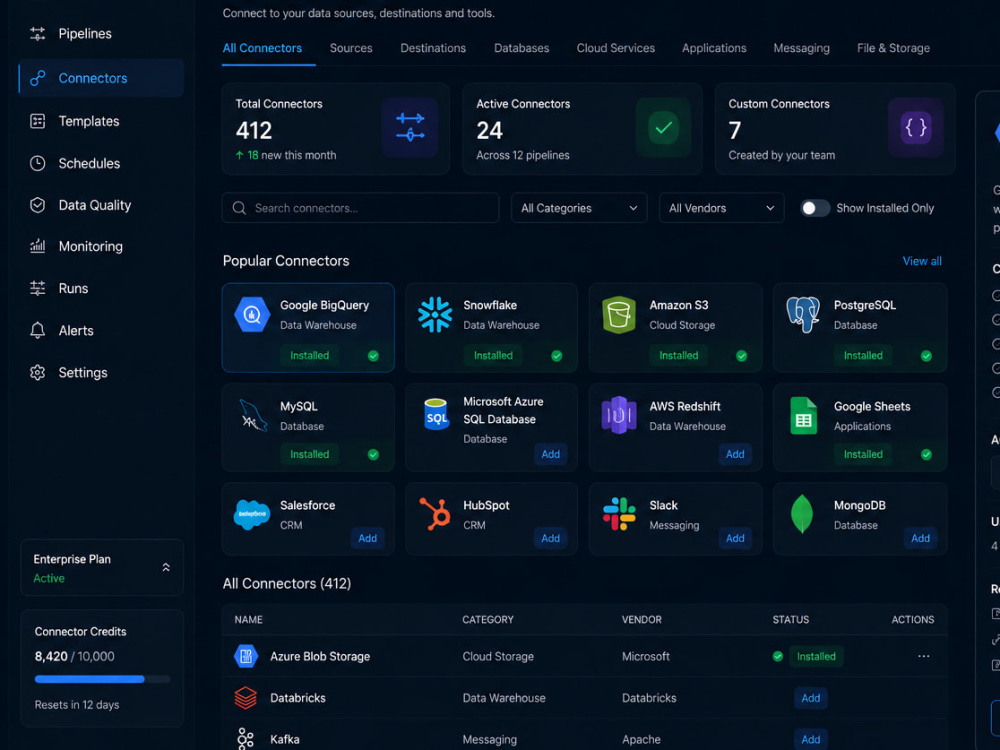Open Monitoring chart icon

tap(38, 246)
